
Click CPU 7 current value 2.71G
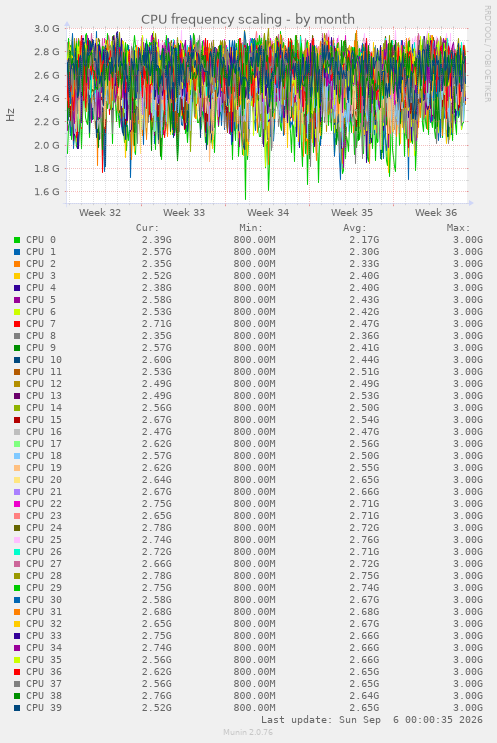point(157,324)
